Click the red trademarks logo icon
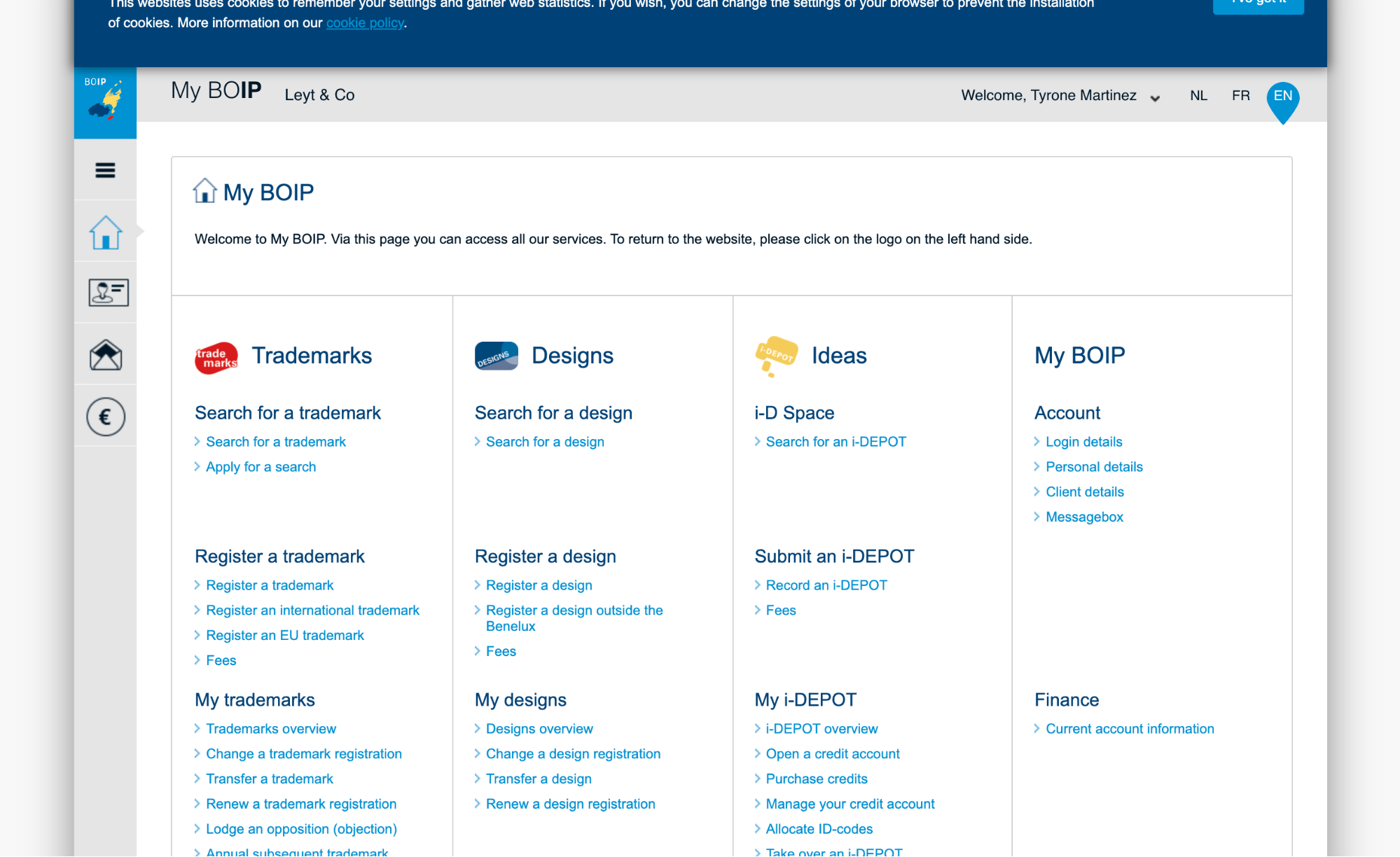Viewport: 1400px width, 857px height. [x=216, y=357]
